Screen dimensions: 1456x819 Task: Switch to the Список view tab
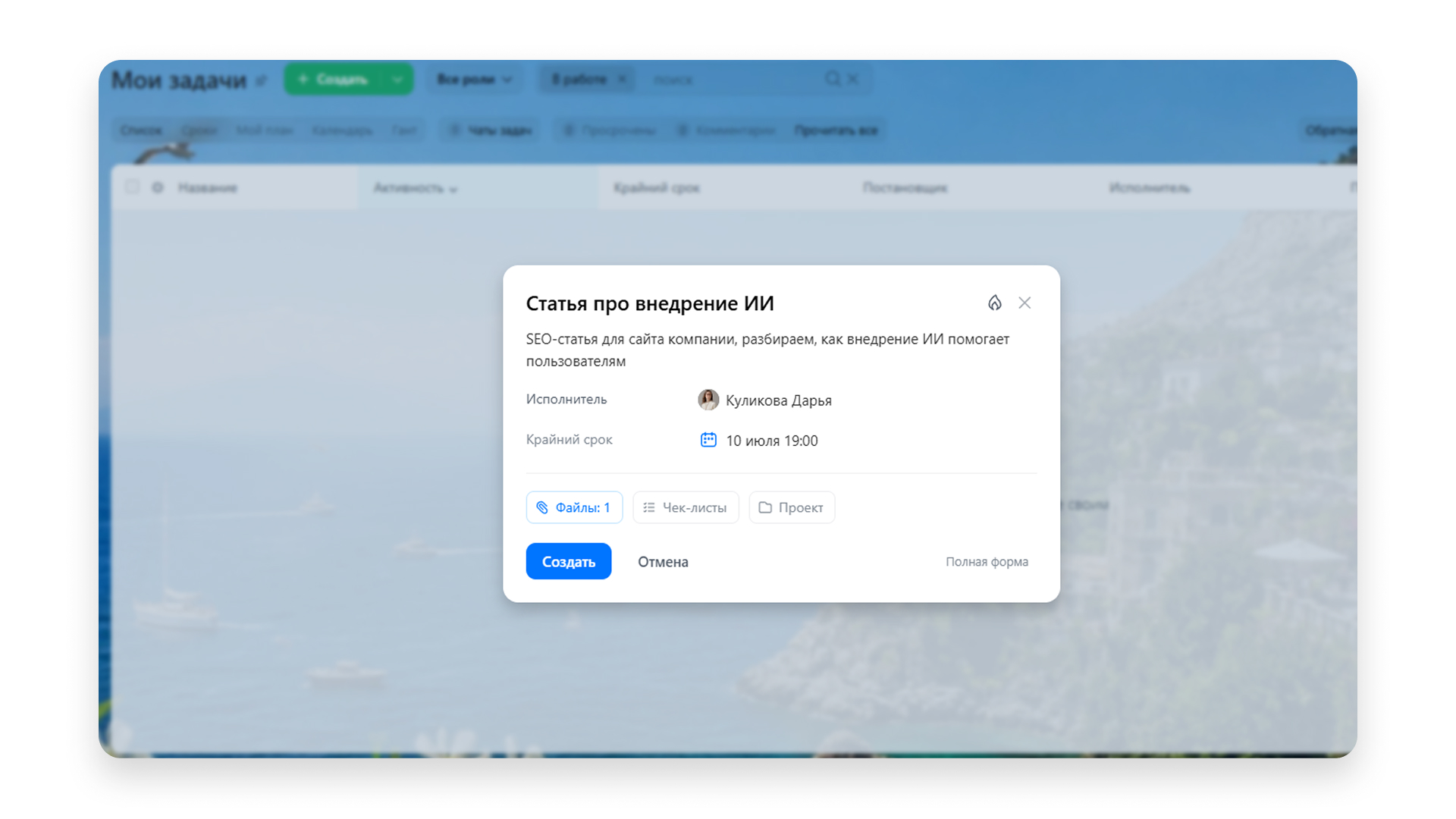141,130
